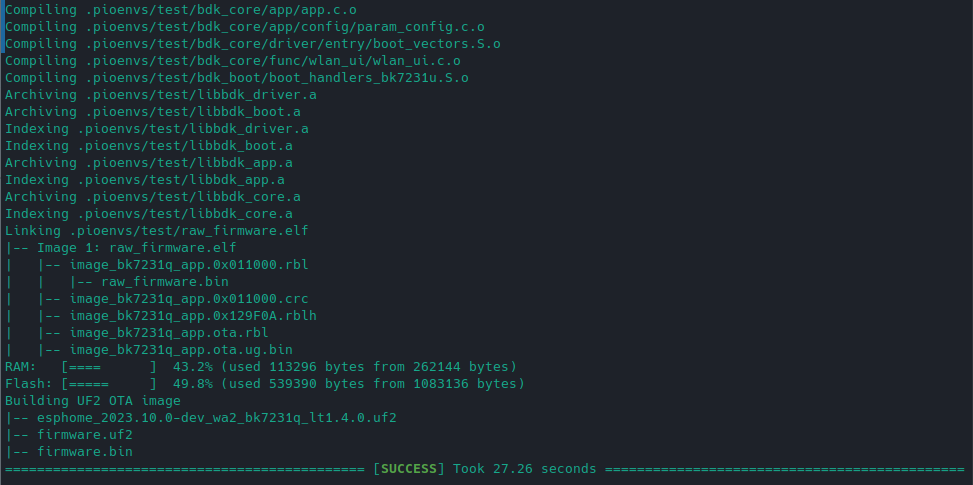Click image_bk7231q_app.0x011000.crc entry

(x=189, y=299)
